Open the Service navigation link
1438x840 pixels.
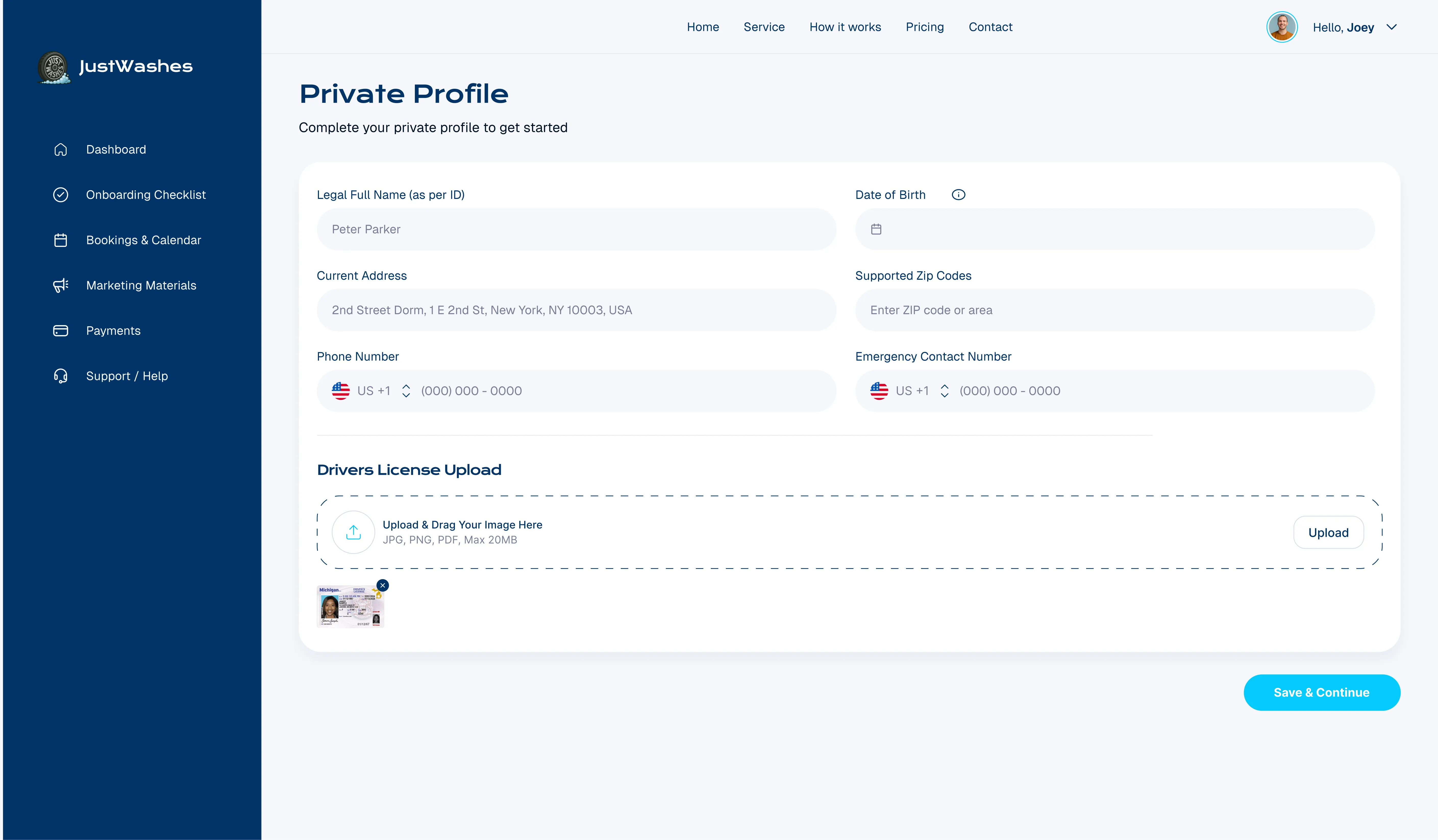(x=764, y=27)
